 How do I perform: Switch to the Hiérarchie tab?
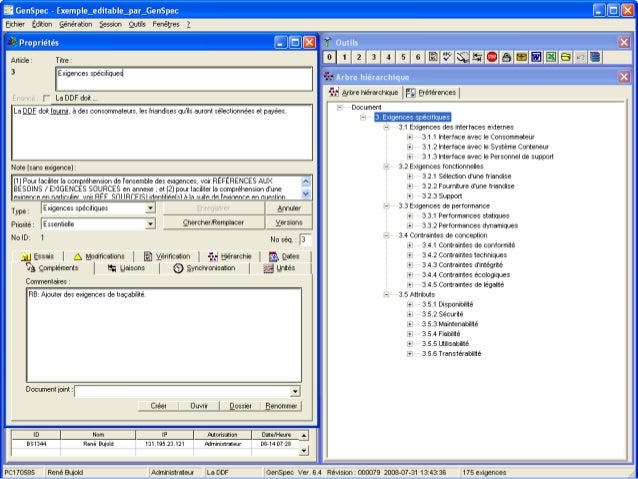(230, 256)
